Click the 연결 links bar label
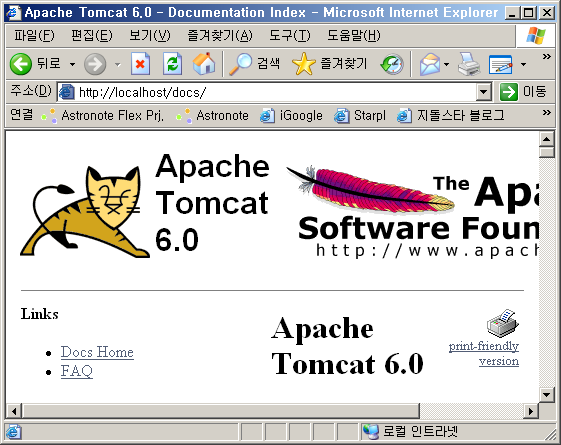This screenshot has height=445, width=561. tap(21, 115)
